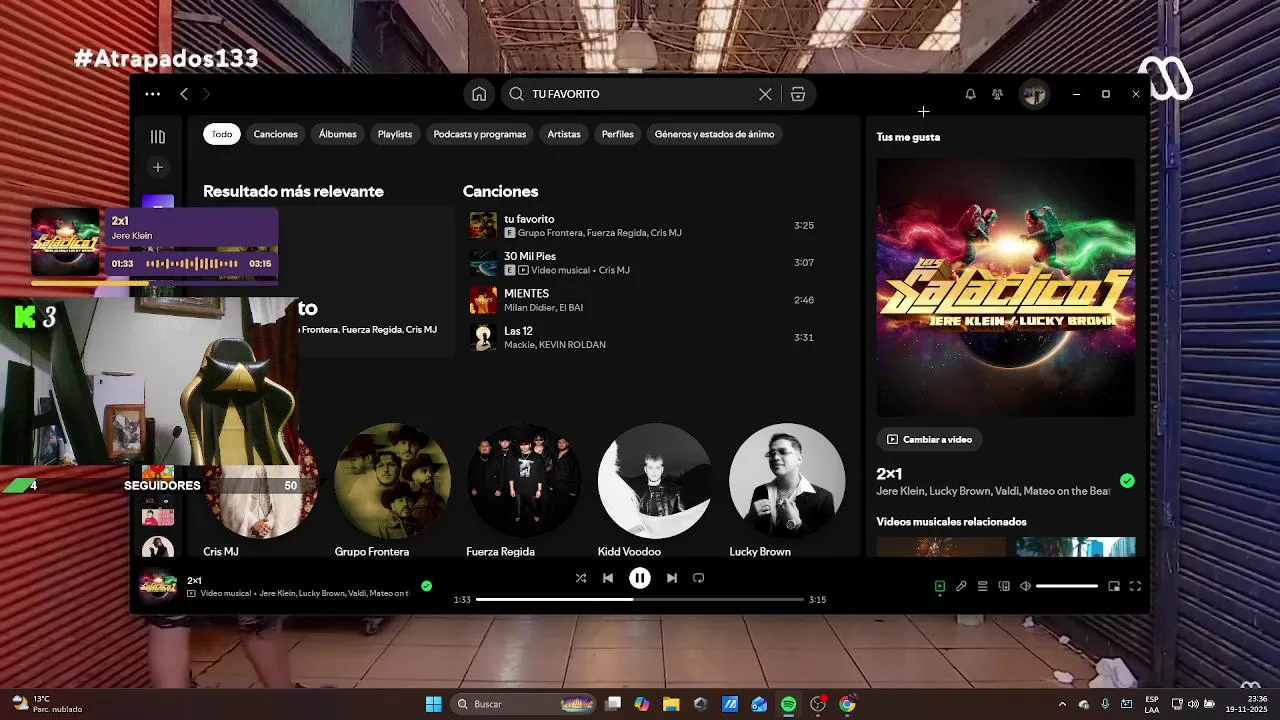This screenshot has height=720, width=1280.
Task: Go to Spotify Home via house icon
Action: [x=479, y=94]
